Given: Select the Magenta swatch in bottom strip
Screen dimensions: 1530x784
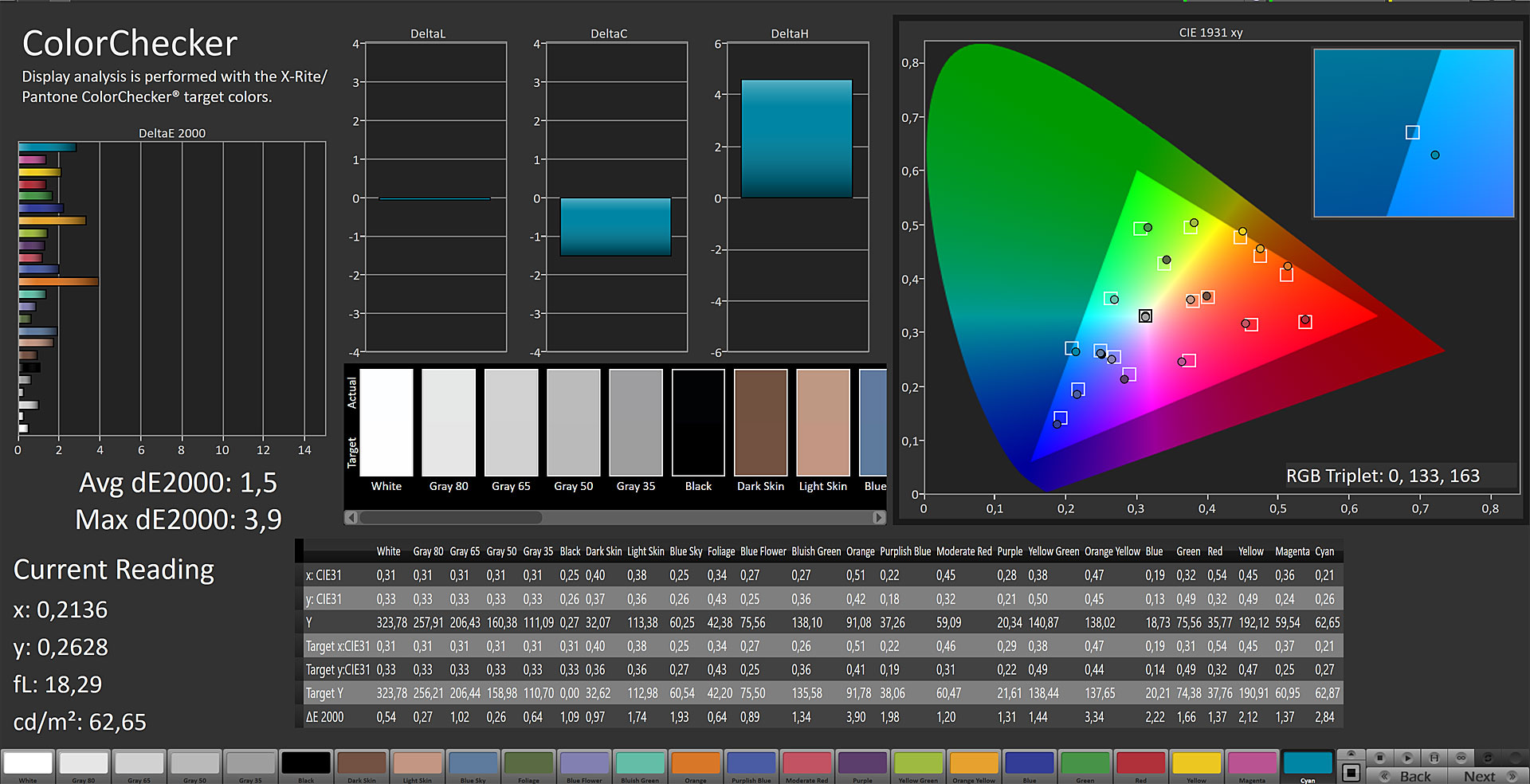Looking at the screenshot, I should point(1252,764).
